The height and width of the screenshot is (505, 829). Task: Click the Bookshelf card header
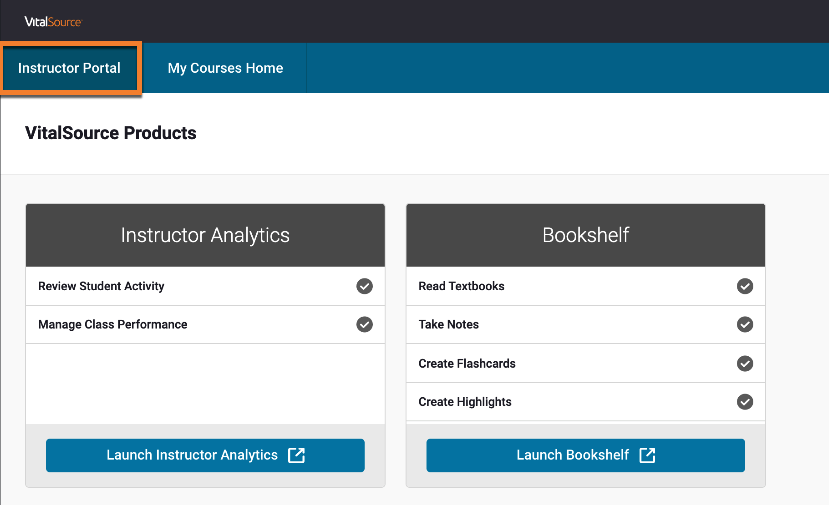[586, 235]
